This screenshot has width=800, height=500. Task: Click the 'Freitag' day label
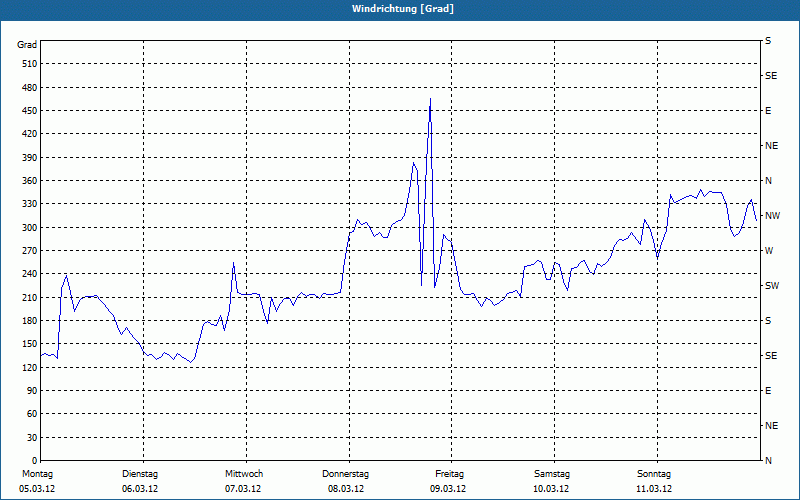pos(449,474)
